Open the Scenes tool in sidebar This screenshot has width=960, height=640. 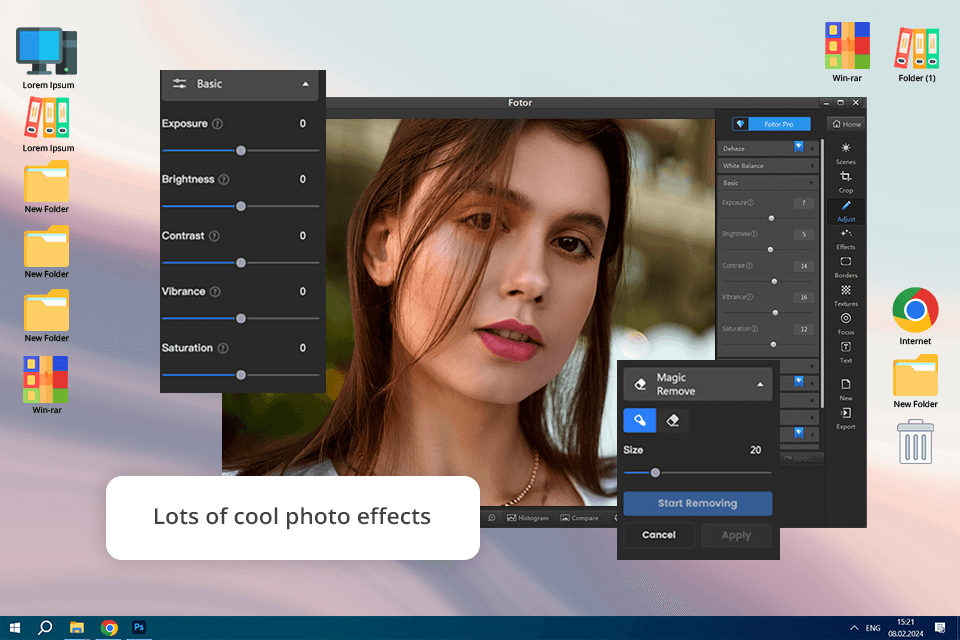[845, 152]
